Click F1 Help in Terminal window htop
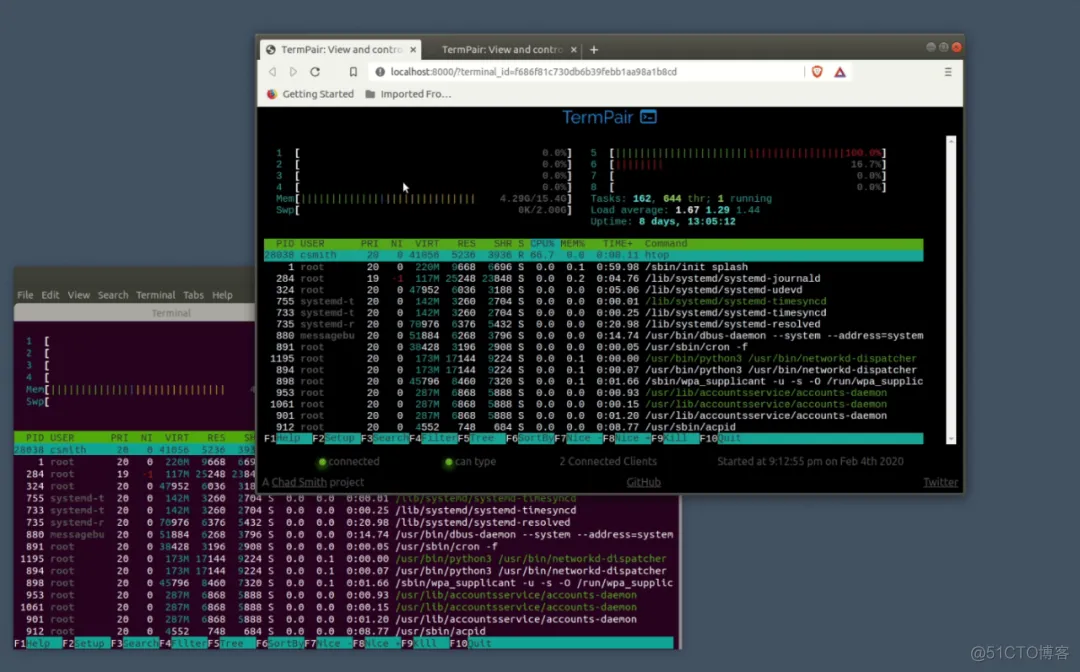Viewport: 1080px width, 672px height. [38, 643]
